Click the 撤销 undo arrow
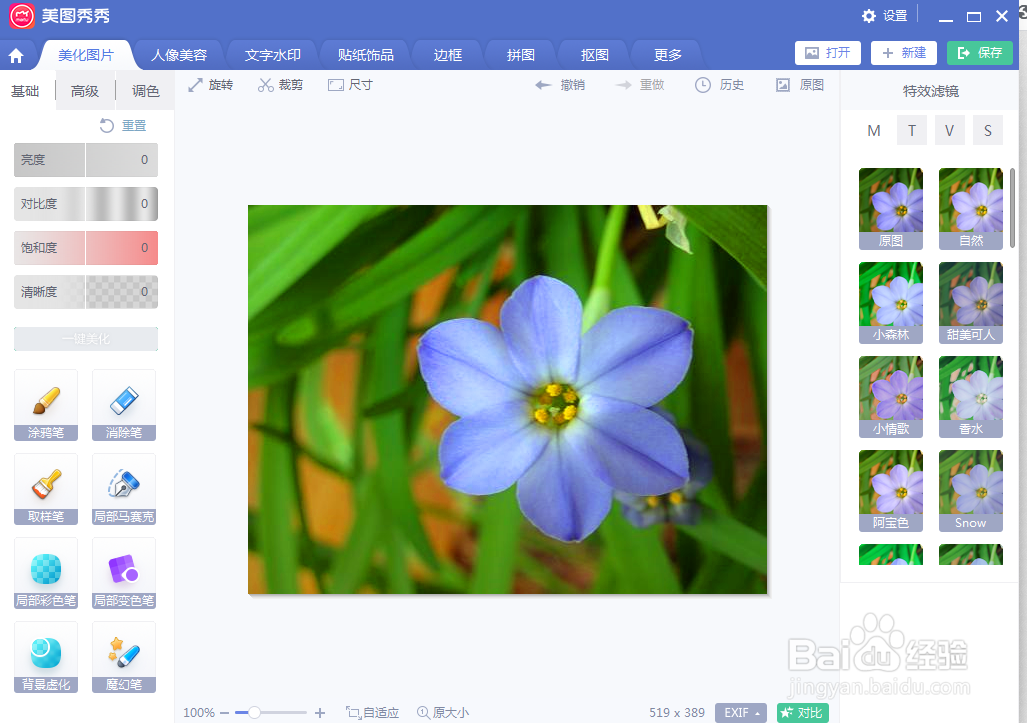 click(x=560, y=85)
